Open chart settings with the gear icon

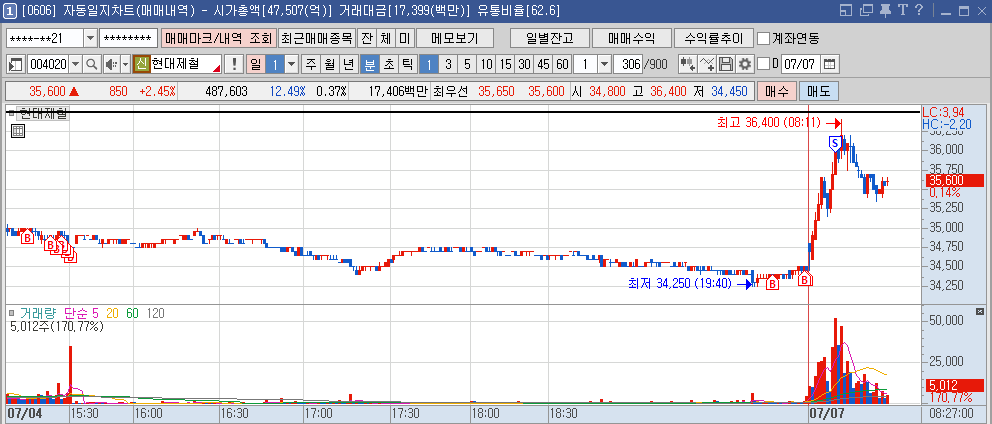(745, 64)
